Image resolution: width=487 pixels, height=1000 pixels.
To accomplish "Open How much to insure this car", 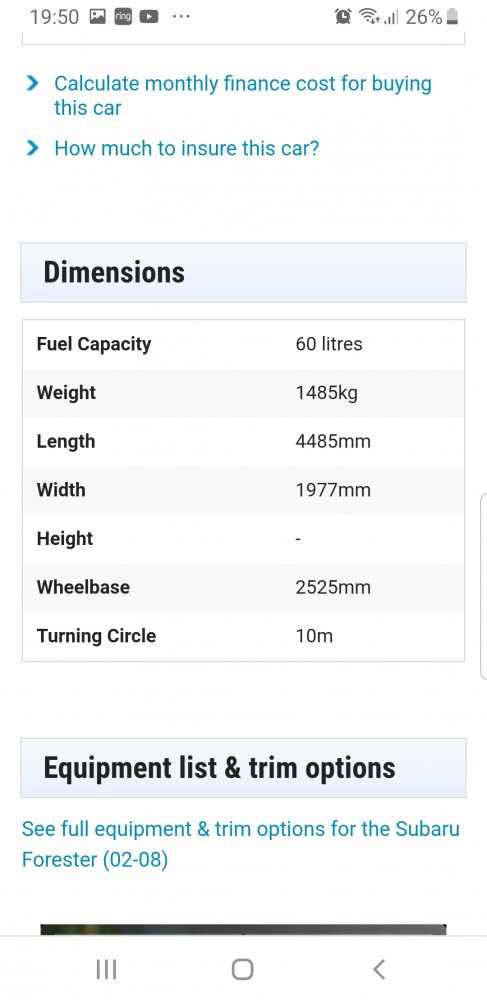I will coord(186,149).
